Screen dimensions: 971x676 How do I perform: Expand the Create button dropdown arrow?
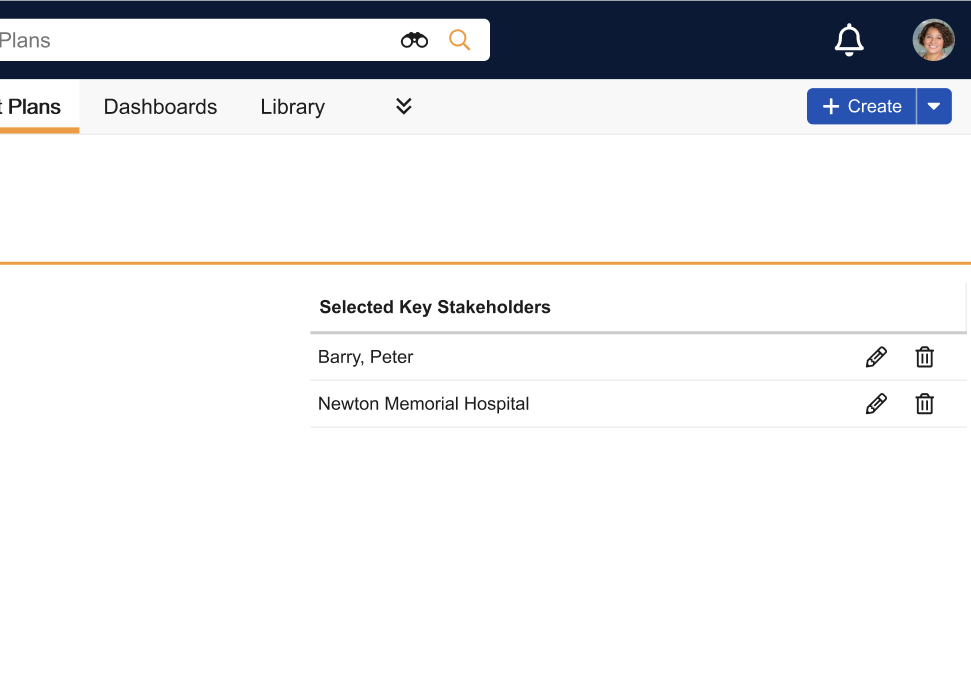point(934,107)
